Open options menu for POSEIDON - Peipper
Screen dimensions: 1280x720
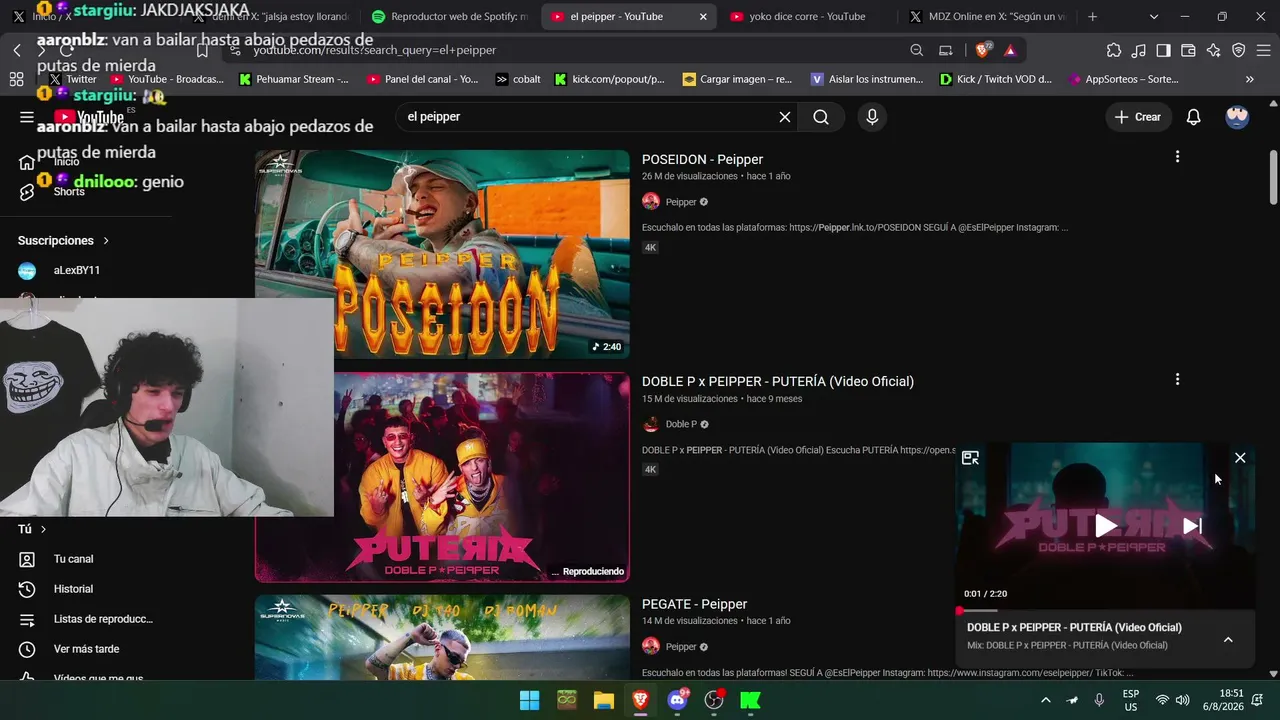[1177, 157]
